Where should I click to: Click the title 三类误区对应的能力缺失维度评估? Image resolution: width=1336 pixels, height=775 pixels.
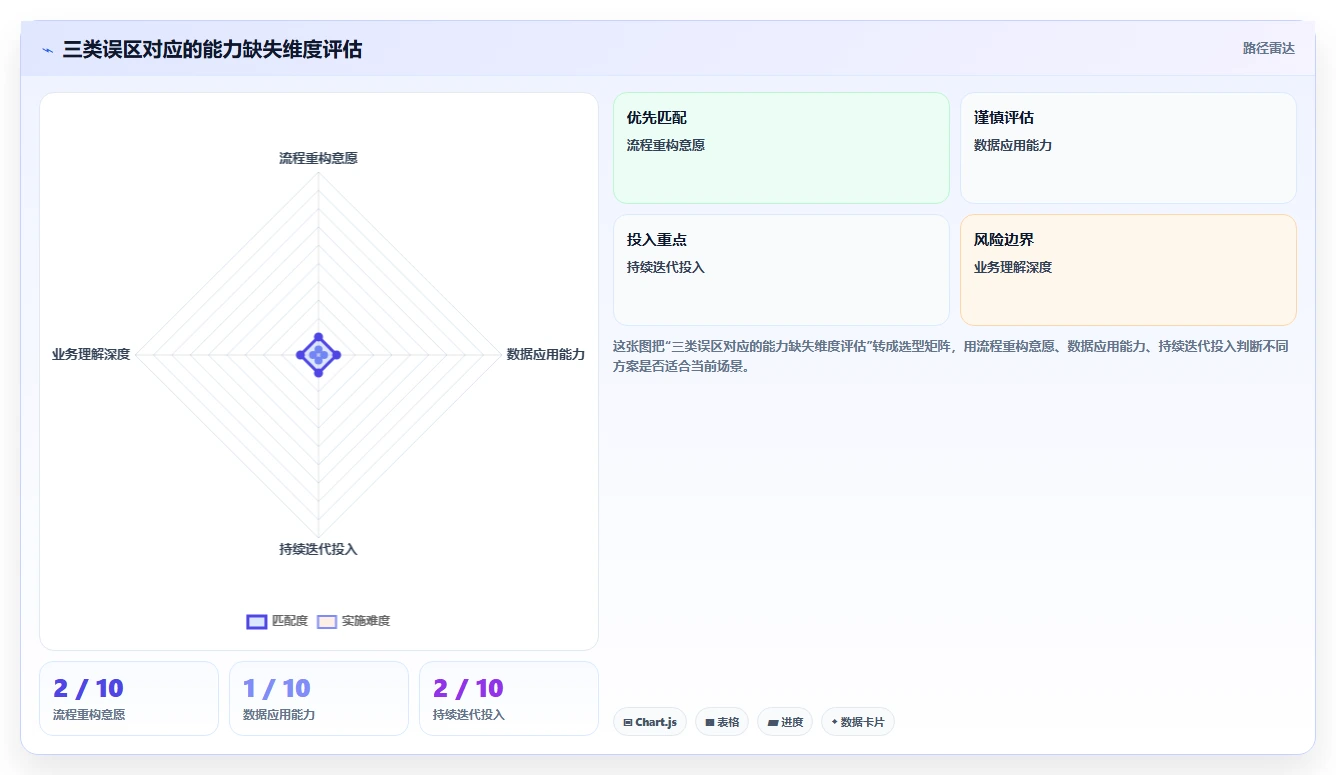coord(212,49)
